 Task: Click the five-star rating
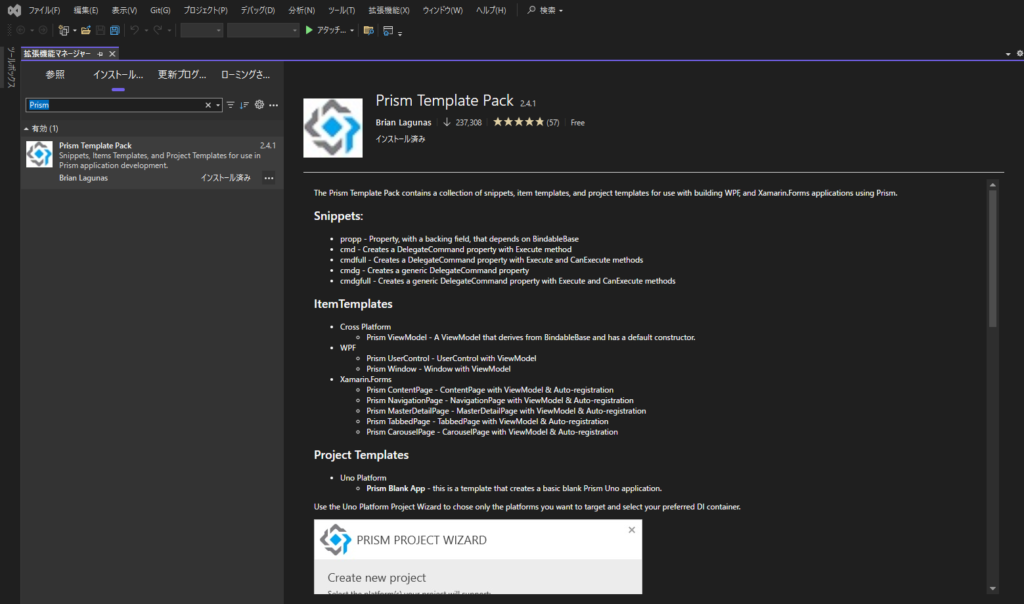pos(519,122)
